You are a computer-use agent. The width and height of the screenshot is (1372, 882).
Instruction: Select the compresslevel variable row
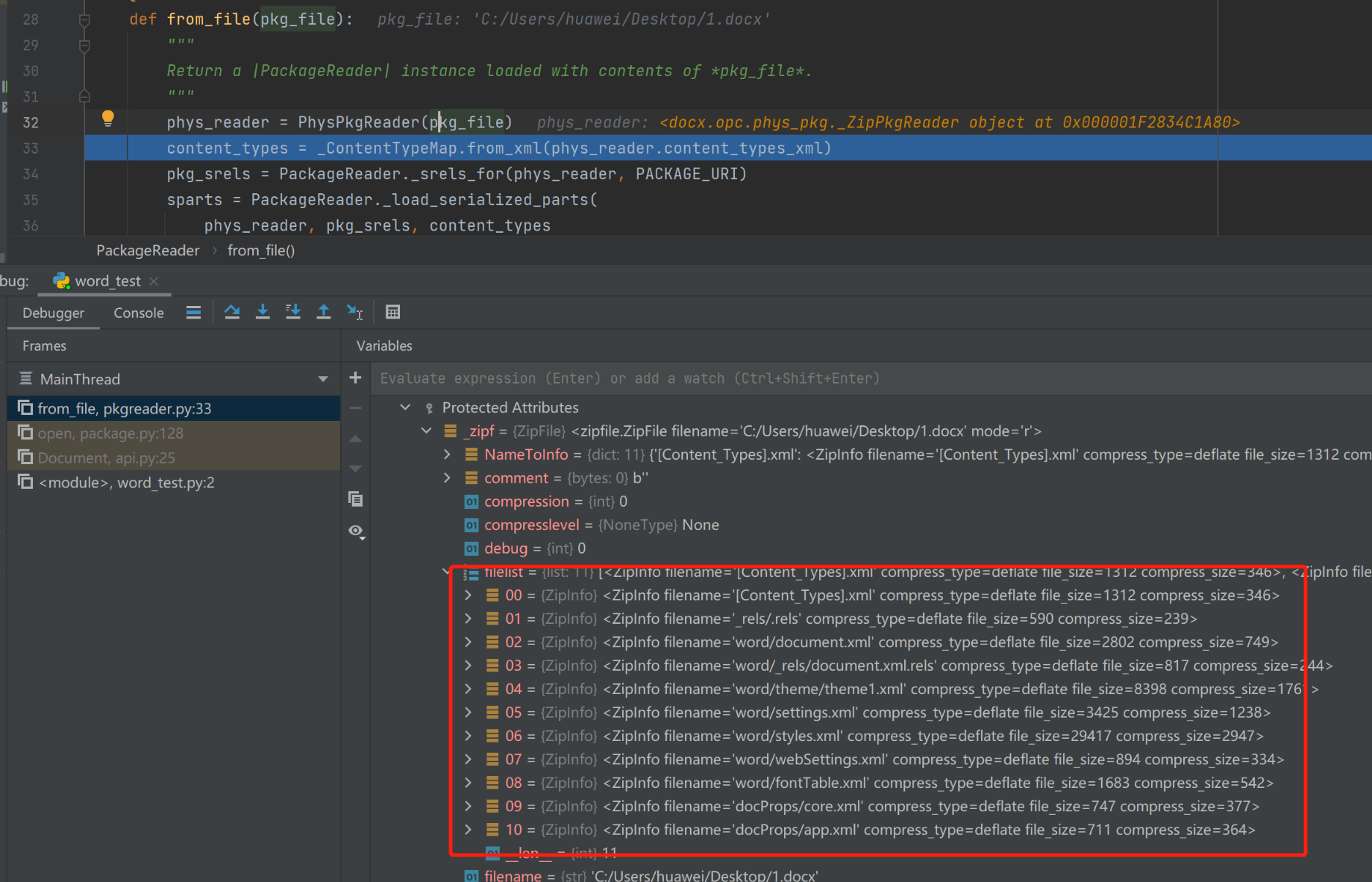coord(871,525)
